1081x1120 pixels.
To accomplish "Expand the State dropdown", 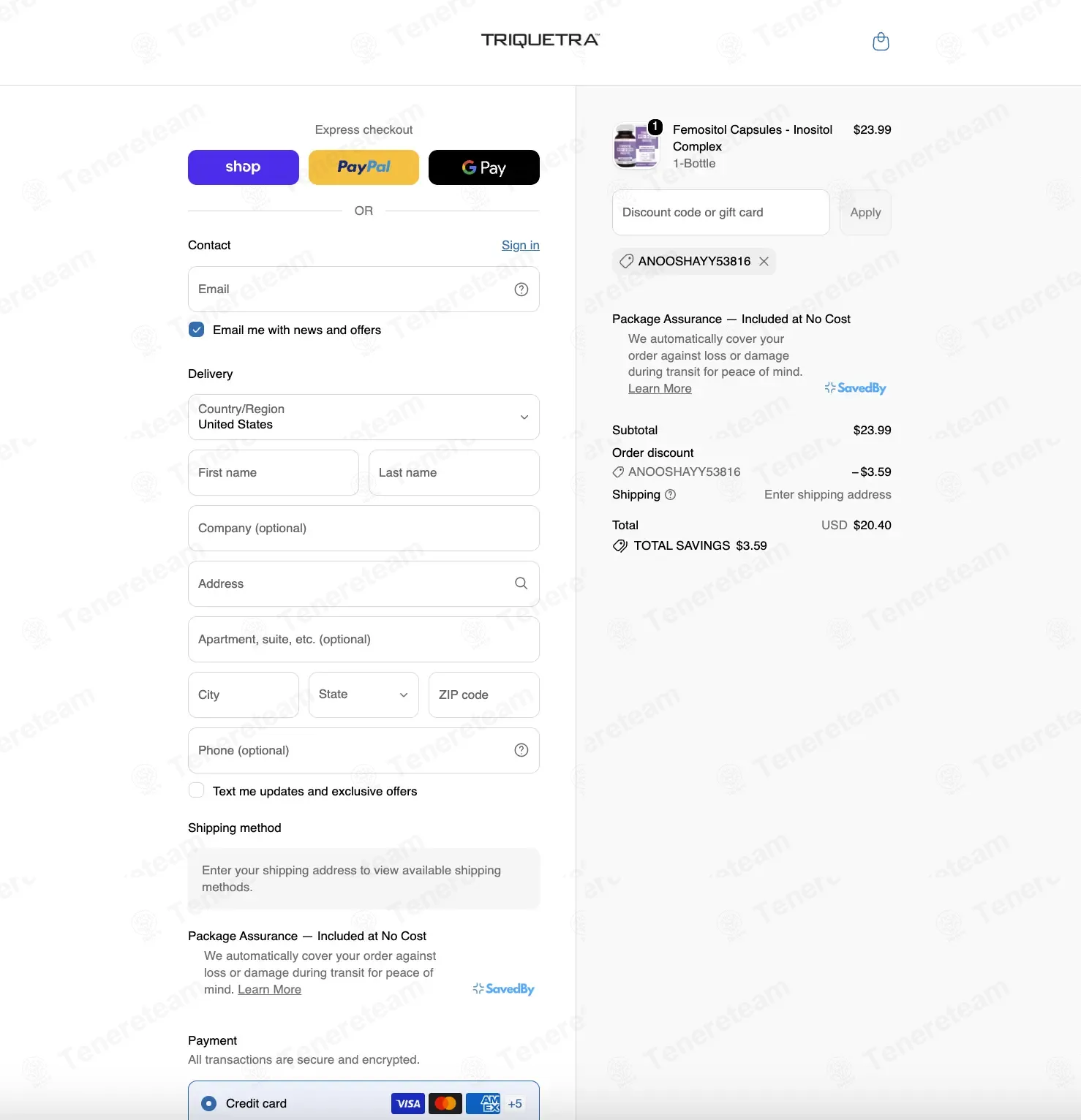I will click(x=364, y=695).
